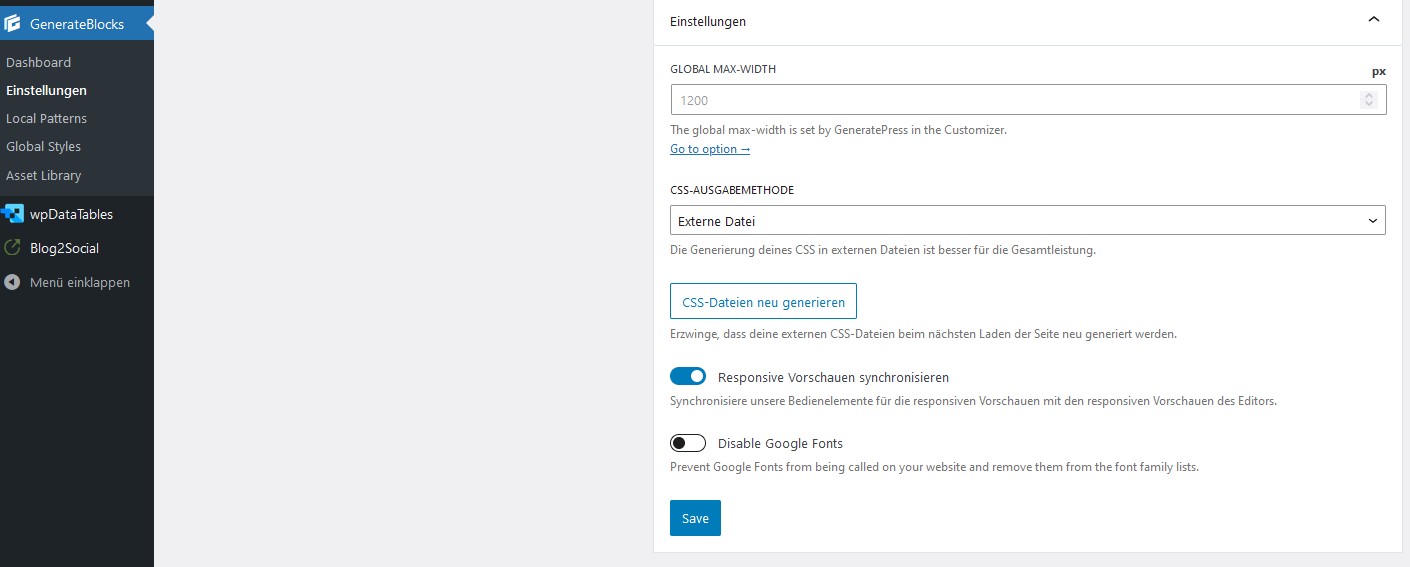Open the Dashboard menu item
This screenshot has width=1410, height=567.
click(x=38, y=62)
